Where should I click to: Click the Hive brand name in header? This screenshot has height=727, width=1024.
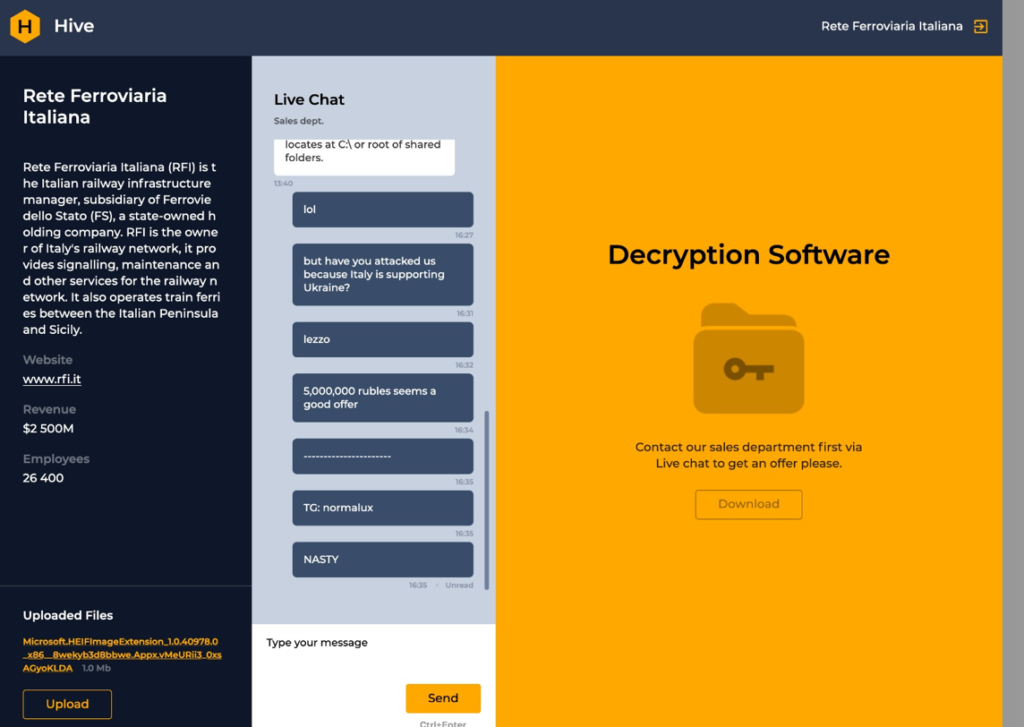coord(74,26)
